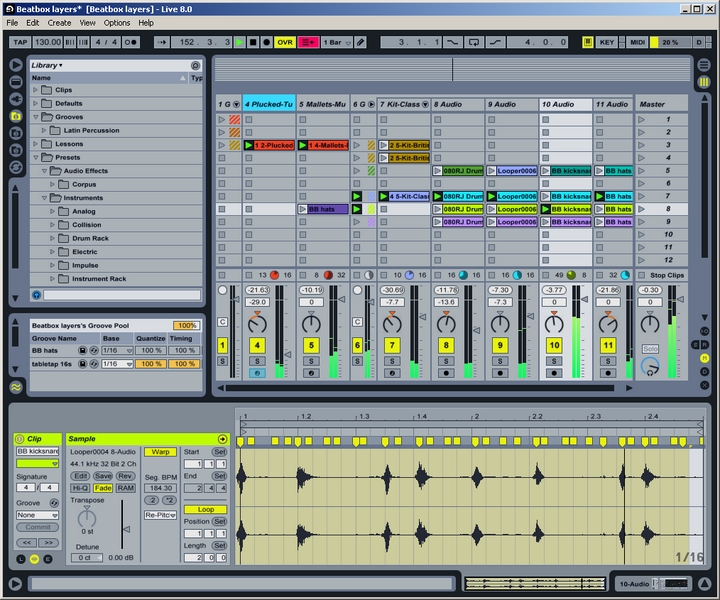Start playback with the transport Play button

point(239,42)
